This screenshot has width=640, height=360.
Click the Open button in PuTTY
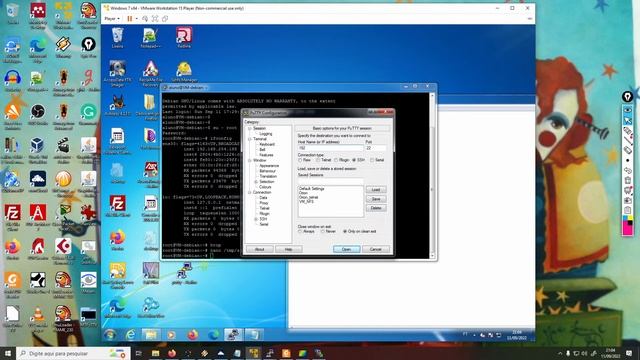pyautogui.click(x=347, y=249)
